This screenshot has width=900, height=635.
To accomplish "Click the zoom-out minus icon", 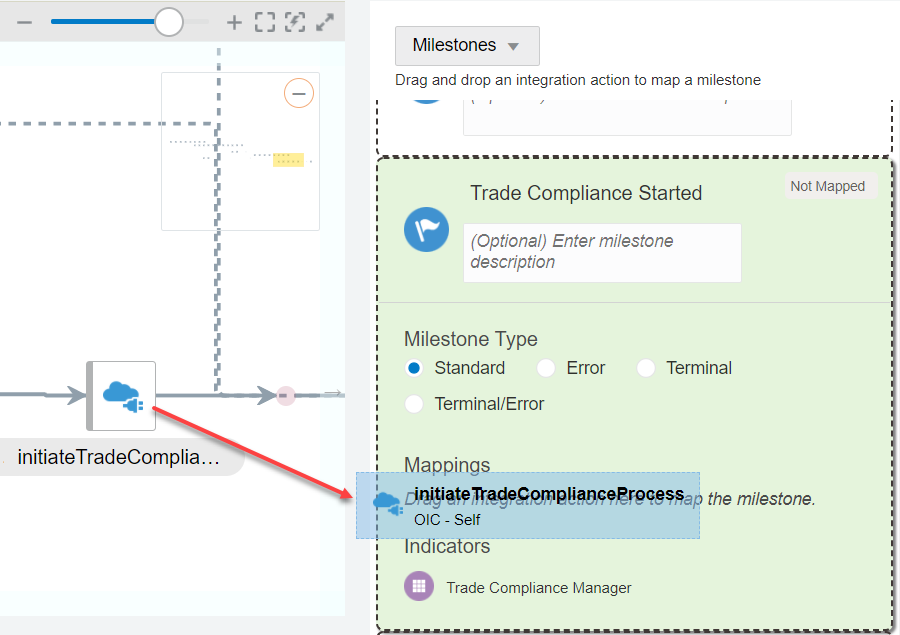I will (x=24, y=20).
